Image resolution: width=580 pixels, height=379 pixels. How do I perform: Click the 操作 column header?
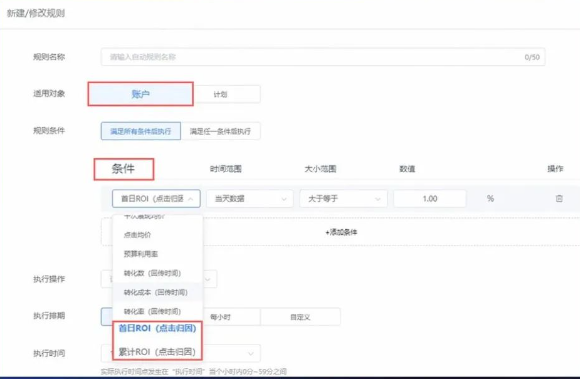point(555,169)
